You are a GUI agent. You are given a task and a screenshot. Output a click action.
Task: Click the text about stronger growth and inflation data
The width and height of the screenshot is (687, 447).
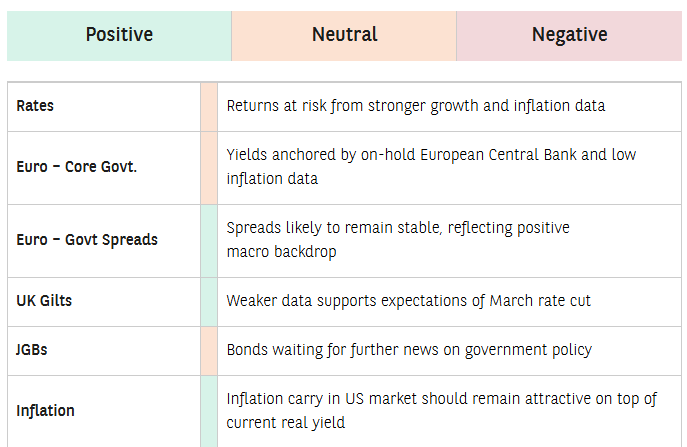point(416,106)
